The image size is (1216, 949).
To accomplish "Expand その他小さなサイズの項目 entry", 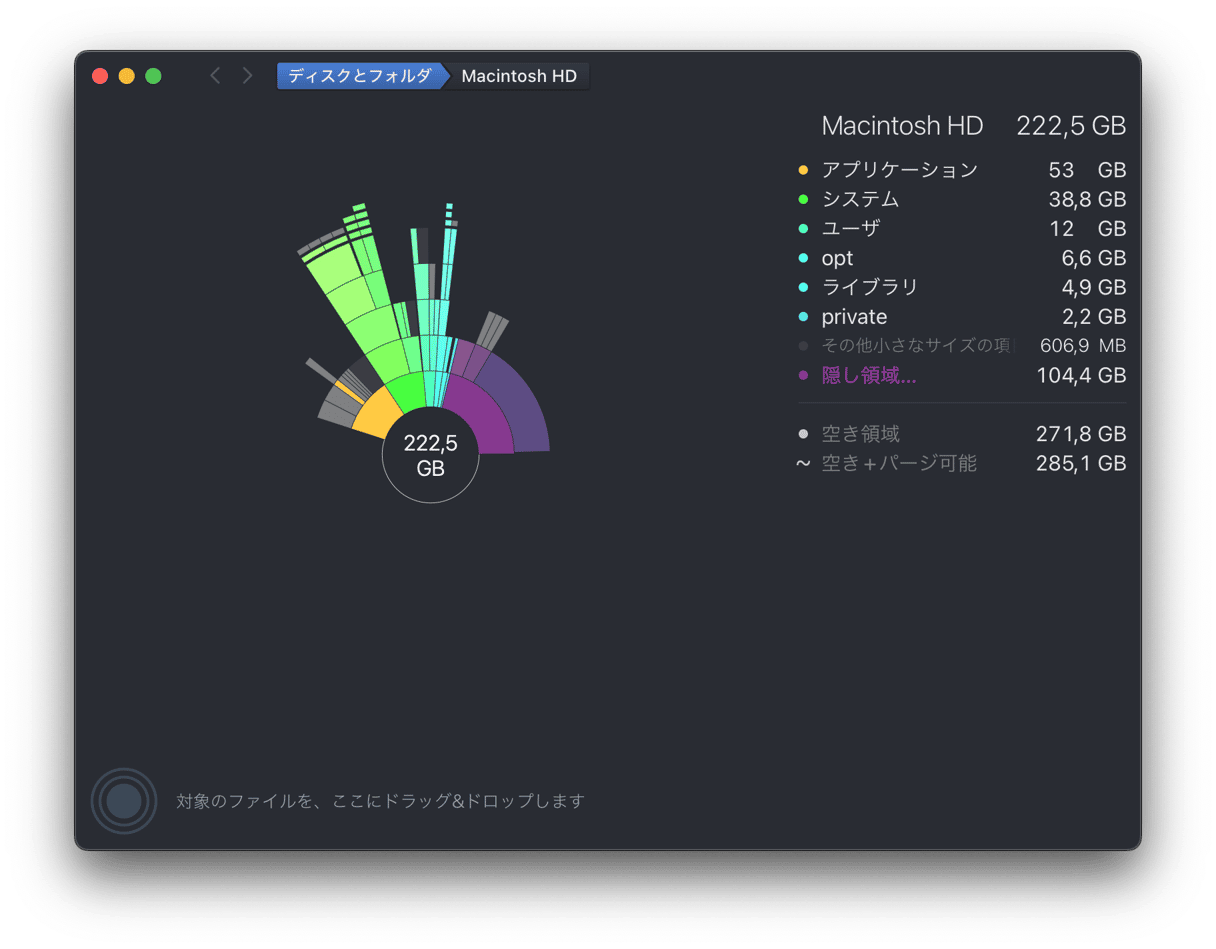I will pyautogui.click(x=915, y=346).
